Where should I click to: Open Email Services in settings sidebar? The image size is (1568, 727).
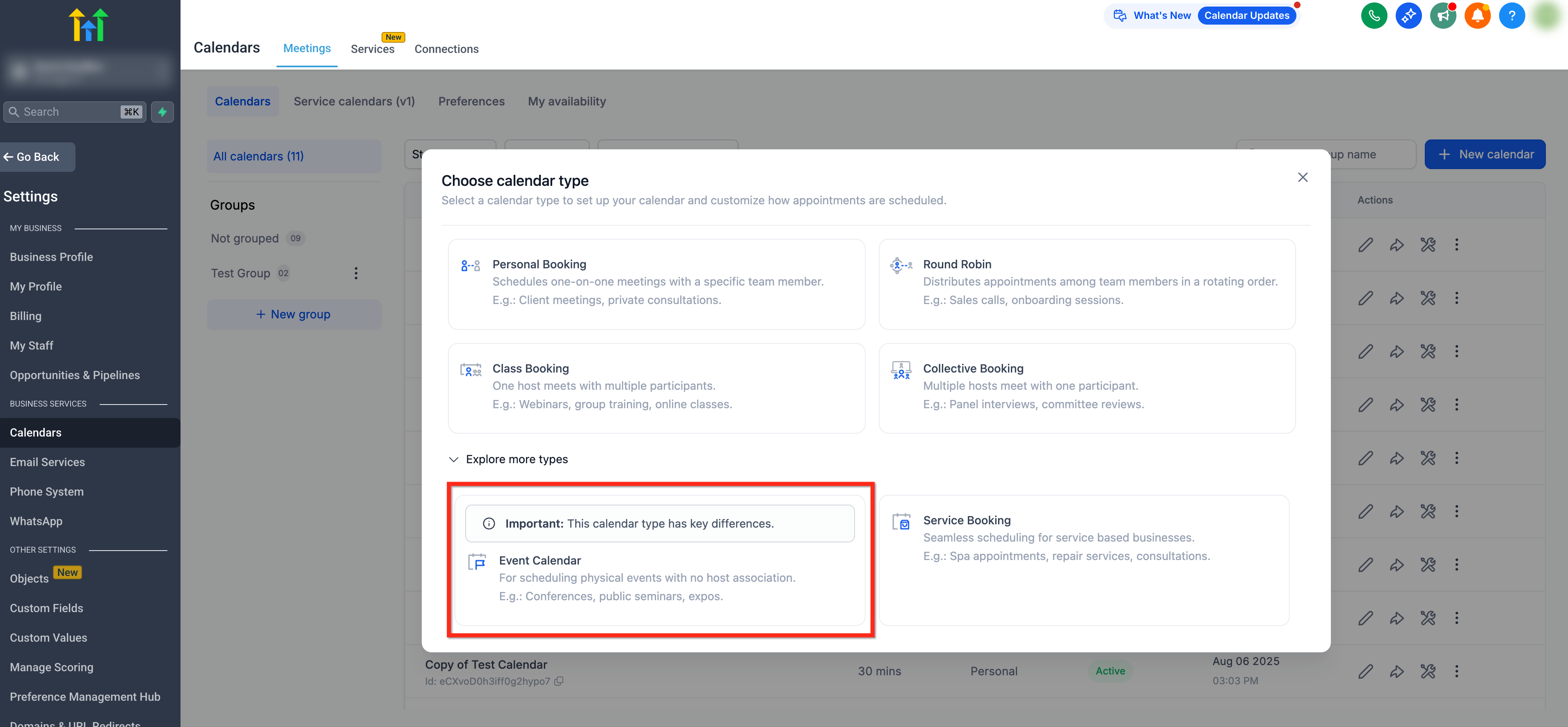[48, 462]
